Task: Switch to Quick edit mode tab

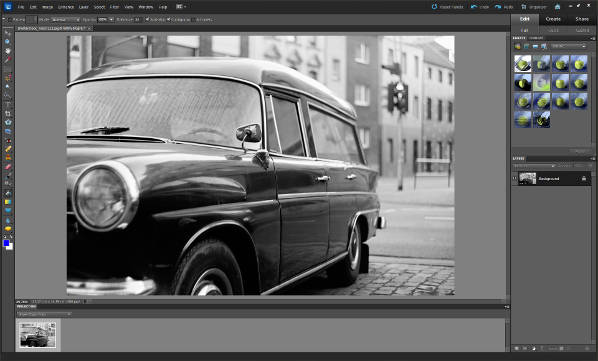Action: (x=554, y=30)
